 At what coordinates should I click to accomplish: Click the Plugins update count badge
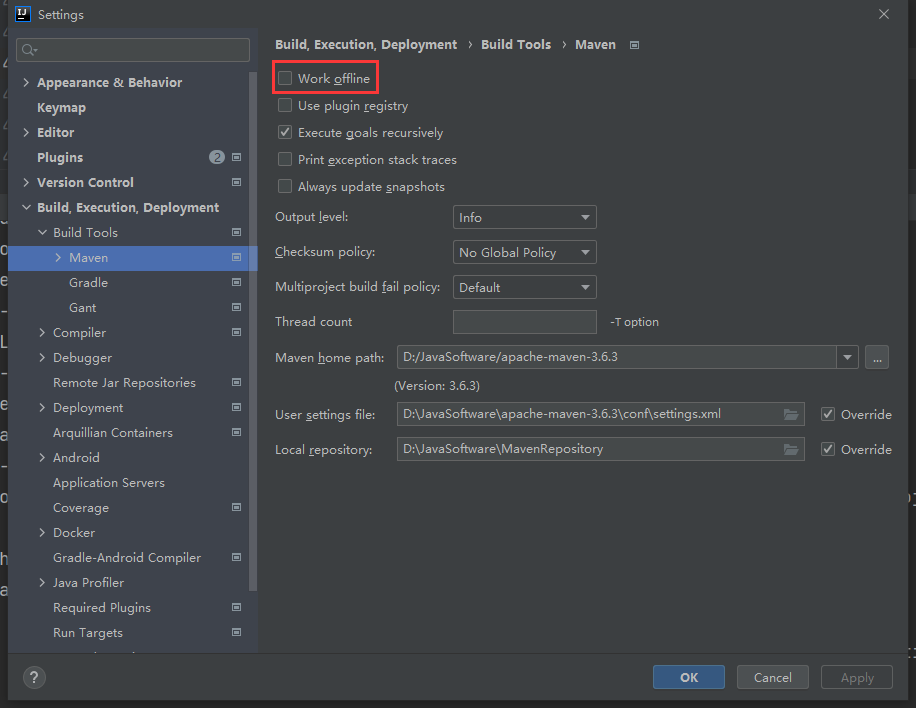point(217,157)
